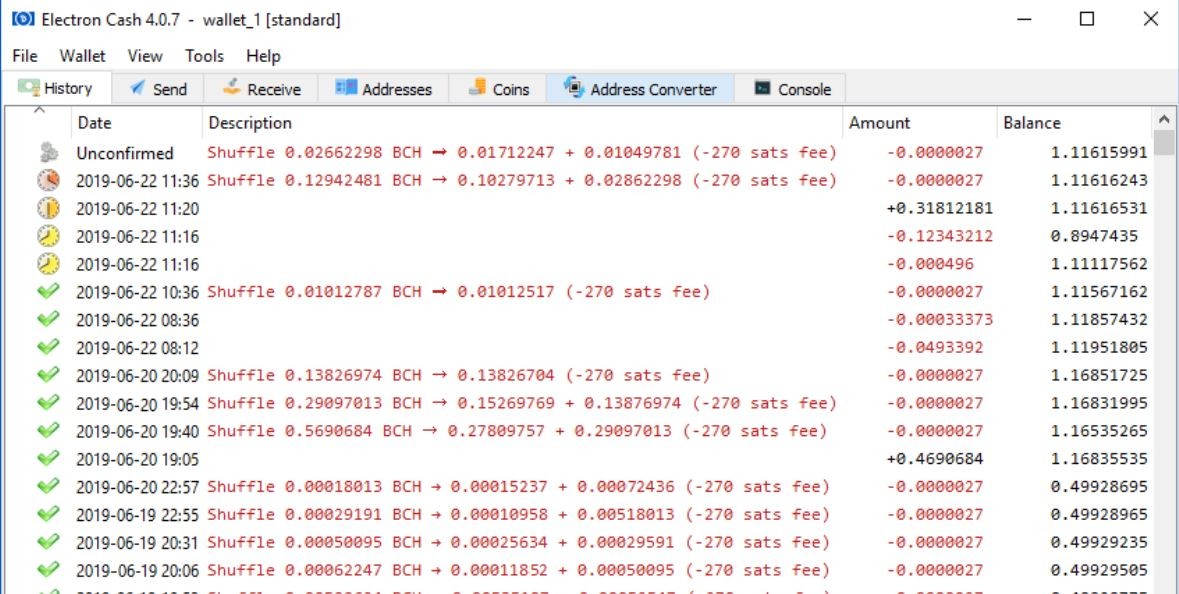
Task: Click the +0.4690684 amount cell
Action: (935, 459)
